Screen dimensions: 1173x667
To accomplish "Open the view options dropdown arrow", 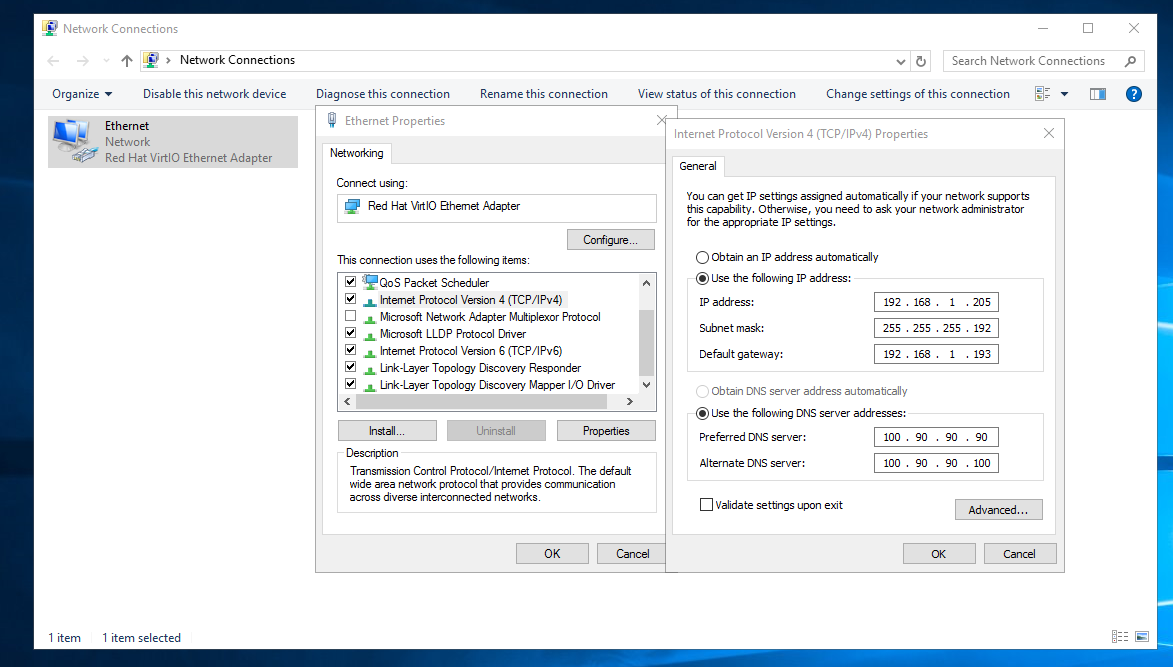I will [x=1065, y=94].
